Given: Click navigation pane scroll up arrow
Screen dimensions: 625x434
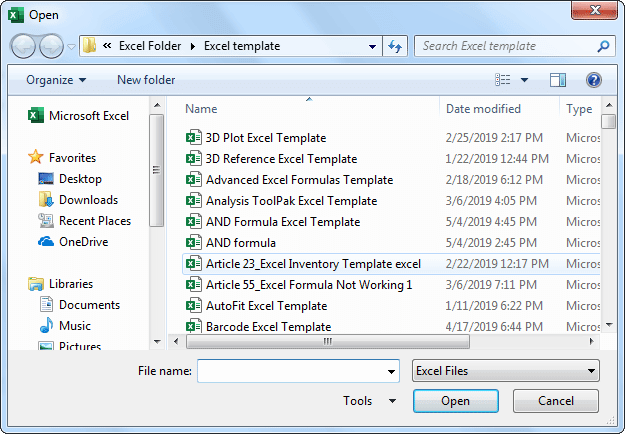Looking at the screenshot, I should pos(157,105).
